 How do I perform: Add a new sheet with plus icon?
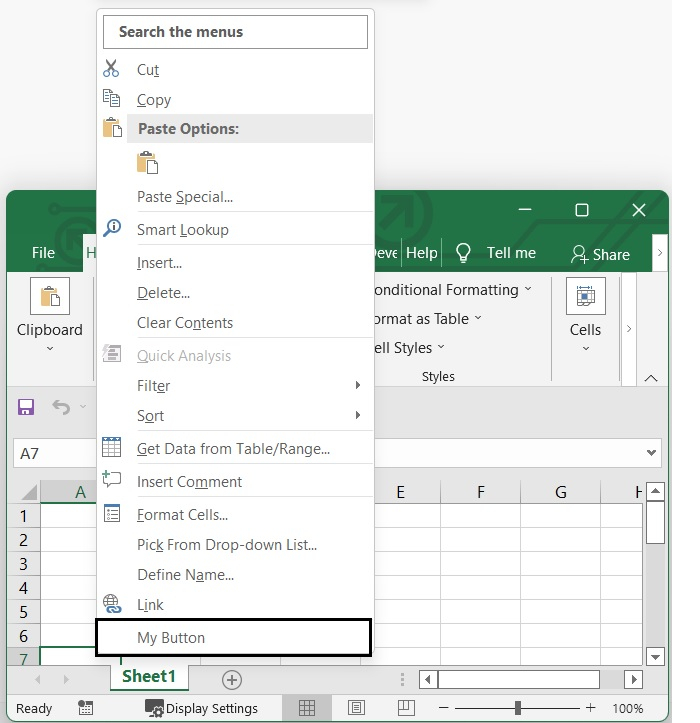[231, 680]
